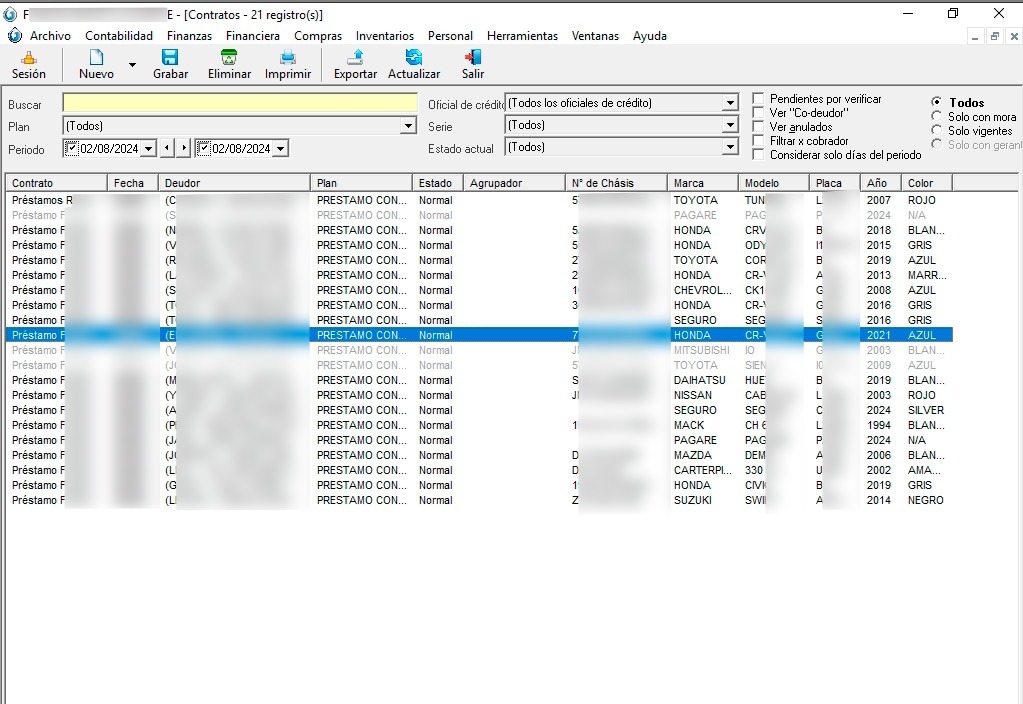The height and width of the screenshot is (704, 1023).
Task: Click into the yellow Buscar search field
Action: tap(240, 103)
